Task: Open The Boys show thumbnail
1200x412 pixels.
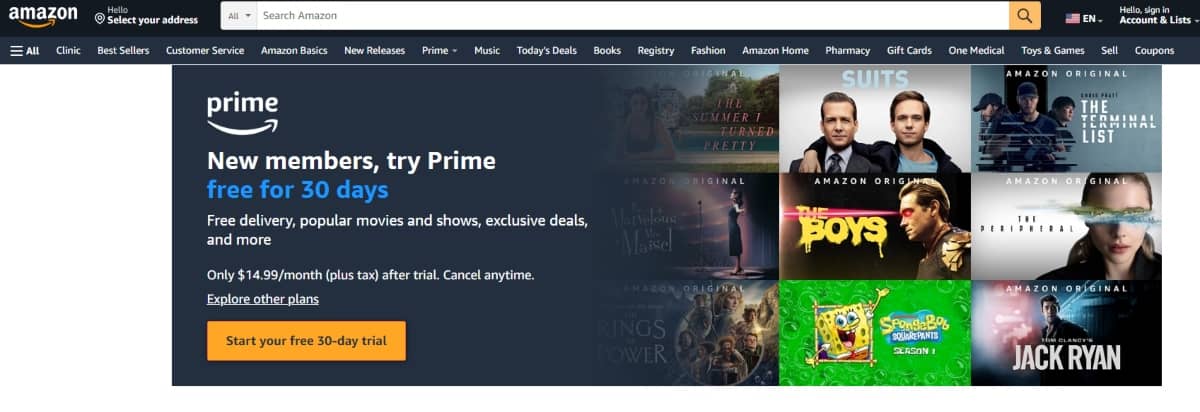Action: click(x=875, y=227)
